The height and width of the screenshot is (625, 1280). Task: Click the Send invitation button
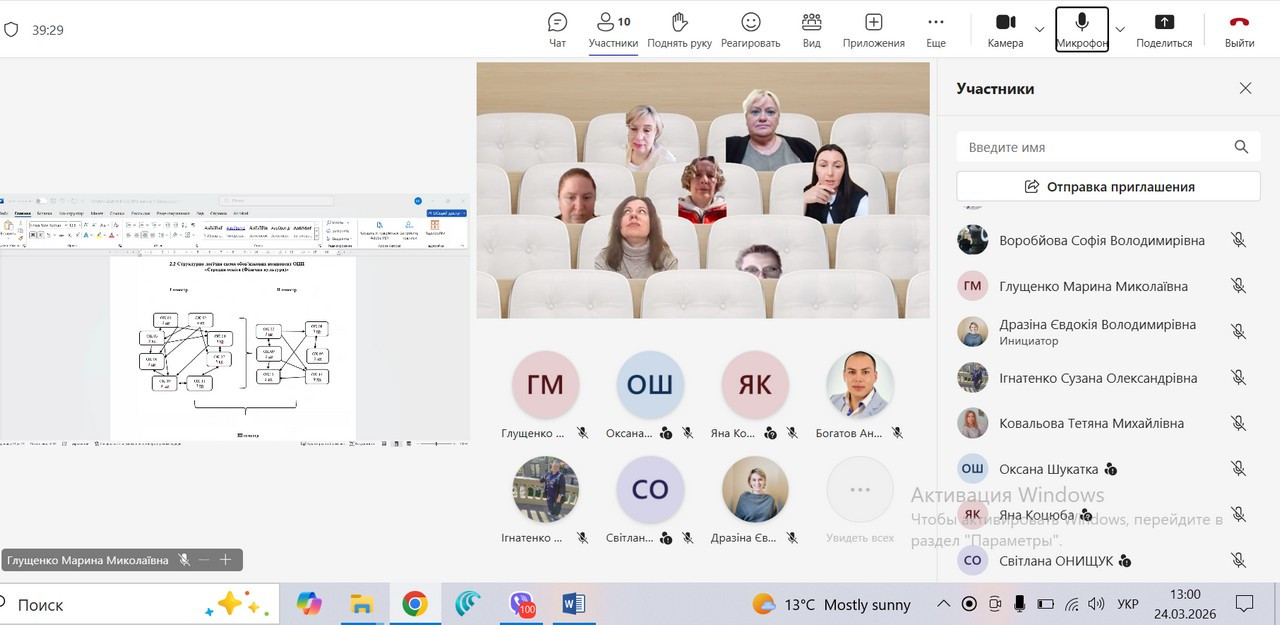(x=1108, y=186)
